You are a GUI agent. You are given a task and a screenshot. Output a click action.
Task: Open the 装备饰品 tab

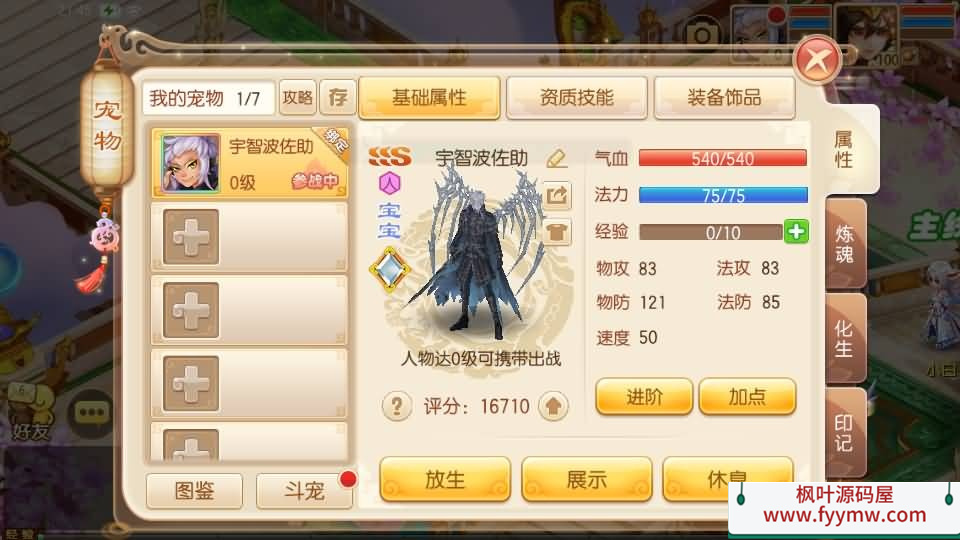point(724,98)
